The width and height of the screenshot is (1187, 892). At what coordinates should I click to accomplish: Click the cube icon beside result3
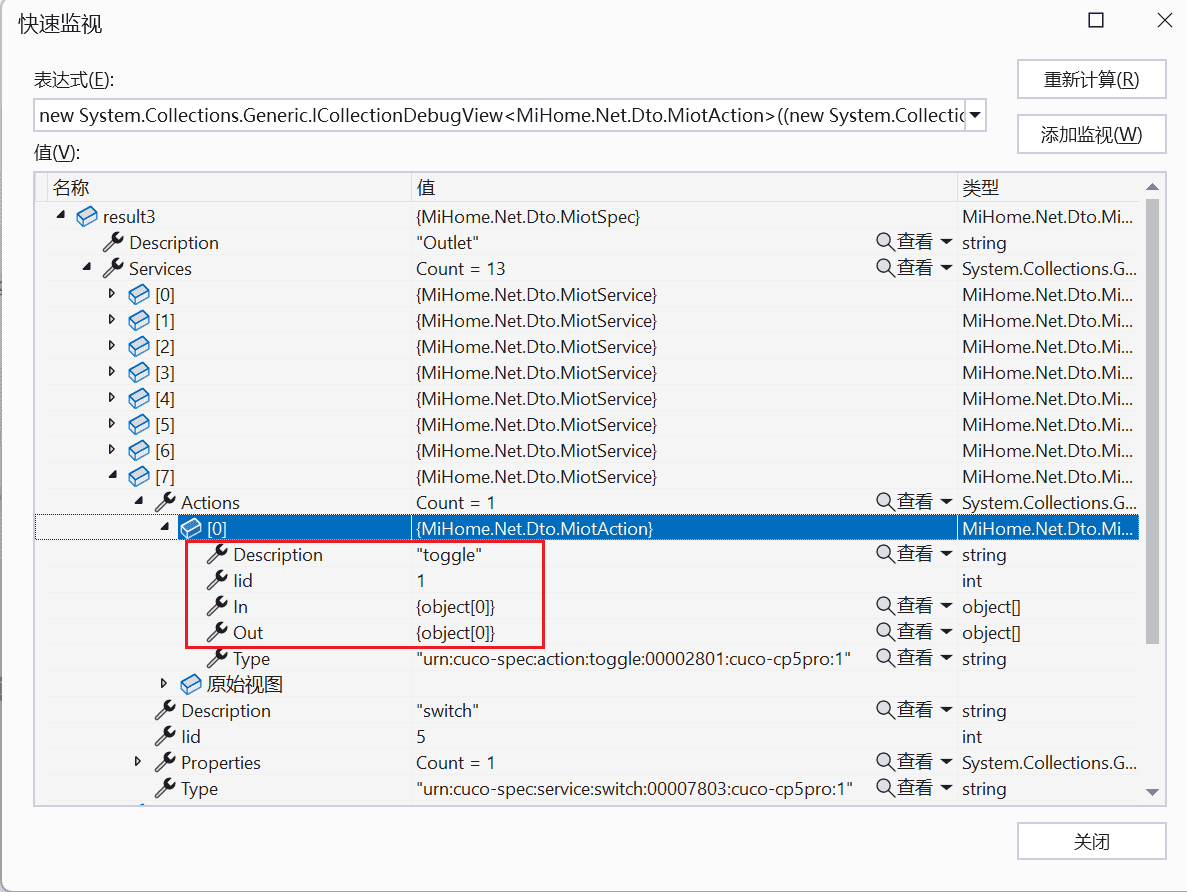86,216
